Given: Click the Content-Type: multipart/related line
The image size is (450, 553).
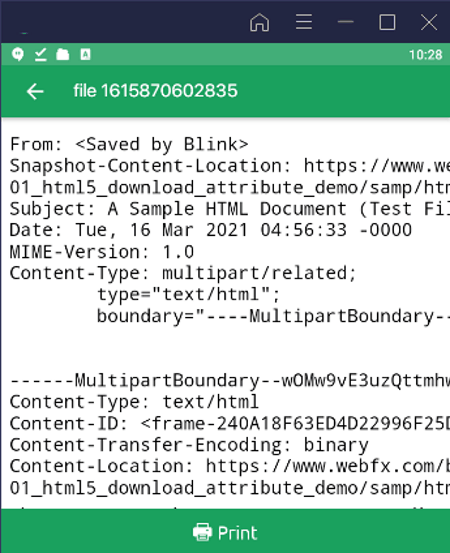Looking at the screenshot, I should 183,273.
